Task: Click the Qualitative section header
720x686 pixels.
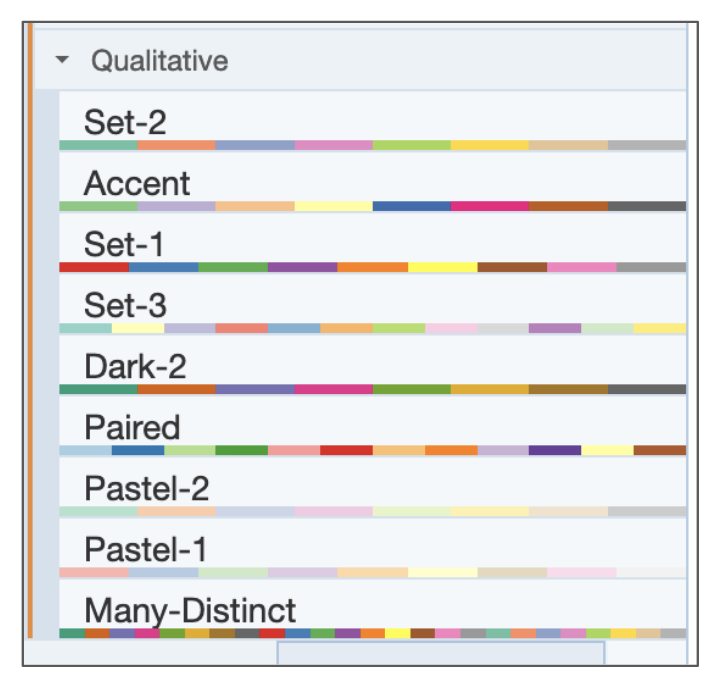Action: (160, 60)
